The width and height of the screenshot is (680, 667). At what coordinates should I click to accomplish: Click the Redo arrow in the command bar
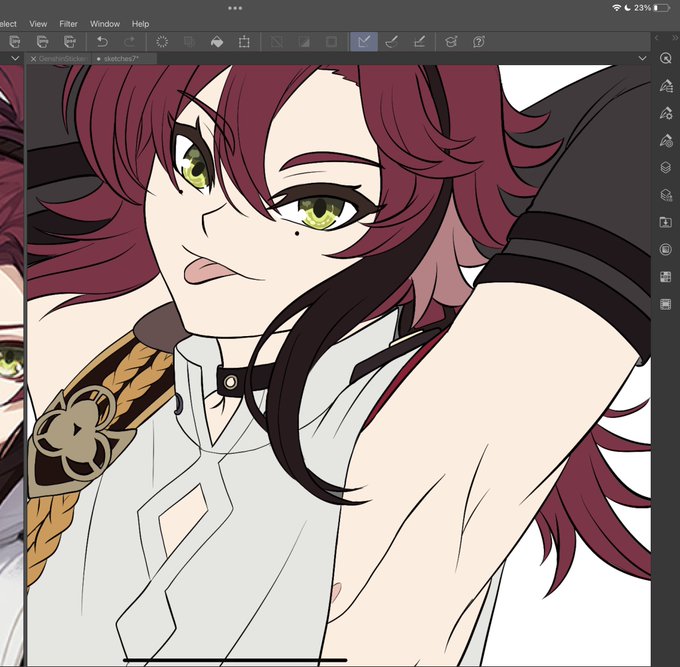click(x=129, y=42)
